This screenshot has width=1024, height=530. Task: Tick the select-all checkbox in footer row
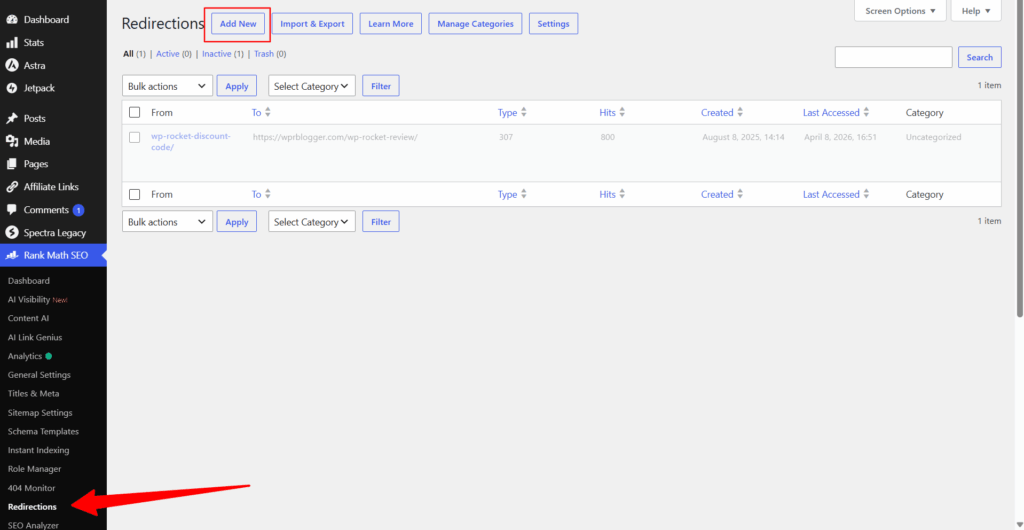coord(135,195)
